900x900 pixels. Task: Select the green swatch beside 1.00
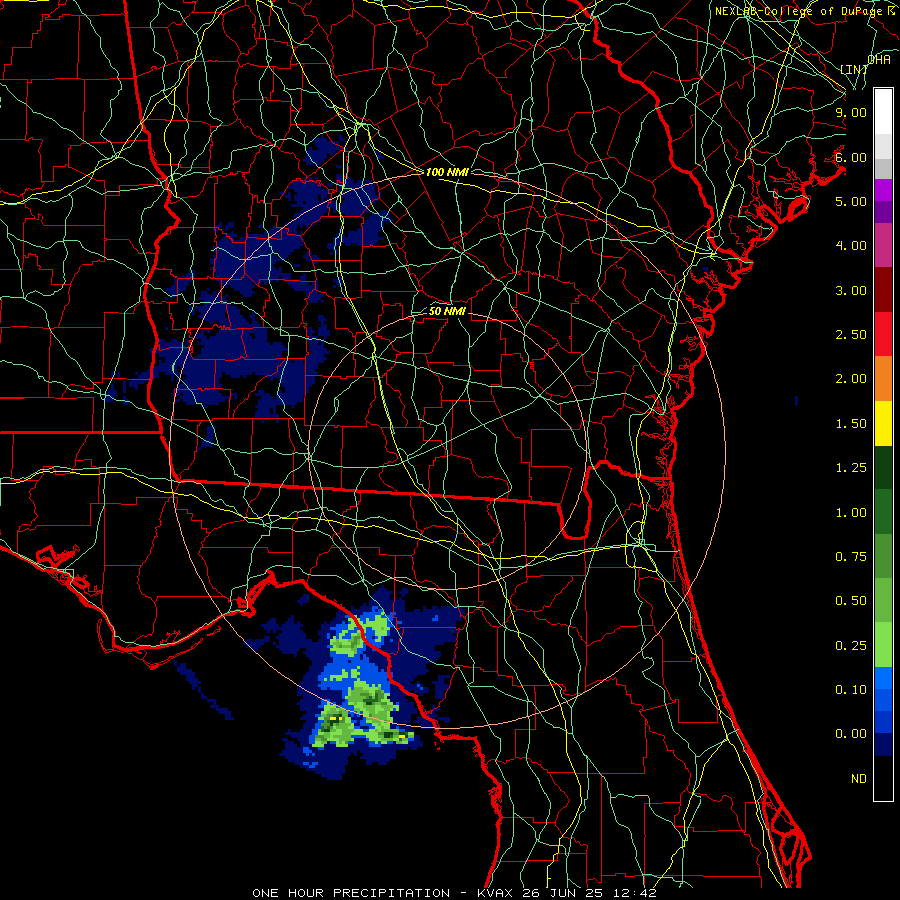883,512
